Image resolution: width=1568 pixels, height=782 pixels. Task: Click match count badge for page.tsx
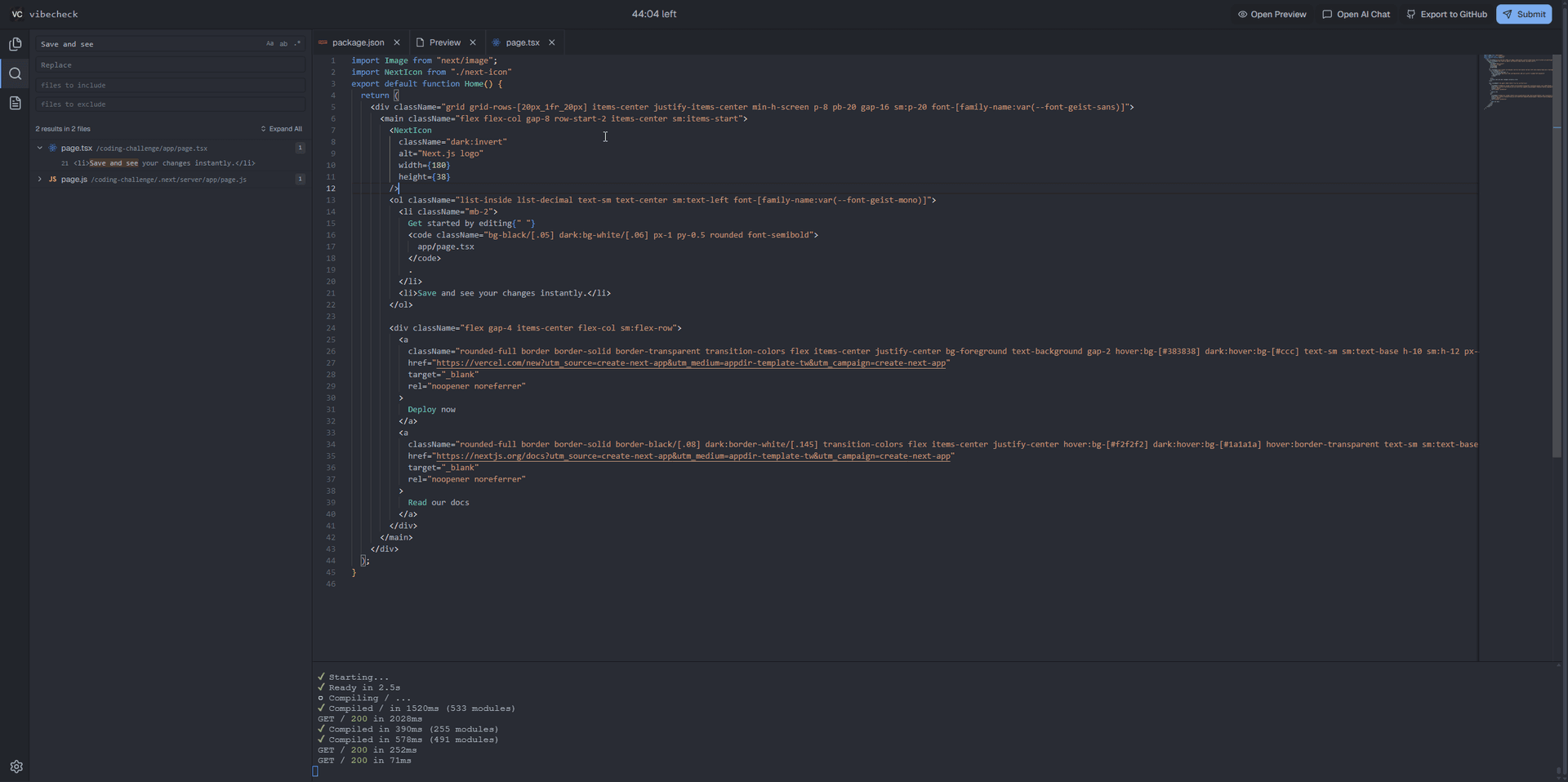coord(300,148)
